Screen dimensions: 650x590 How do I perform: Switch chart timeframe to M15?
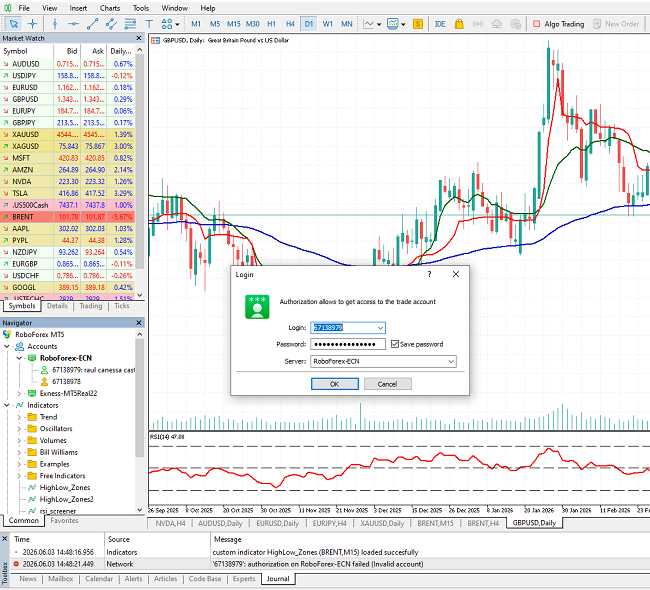point(234,24)
